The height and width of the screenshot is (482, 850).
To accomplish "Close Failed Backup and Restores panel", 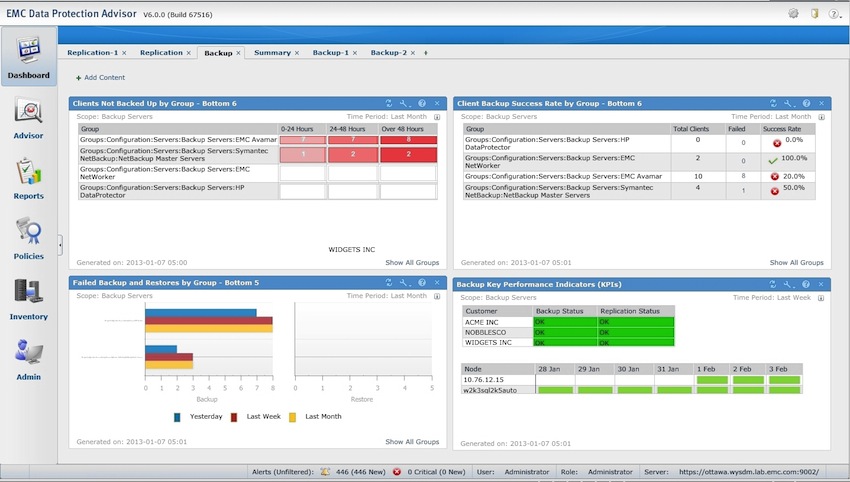I will pos(437,282).
